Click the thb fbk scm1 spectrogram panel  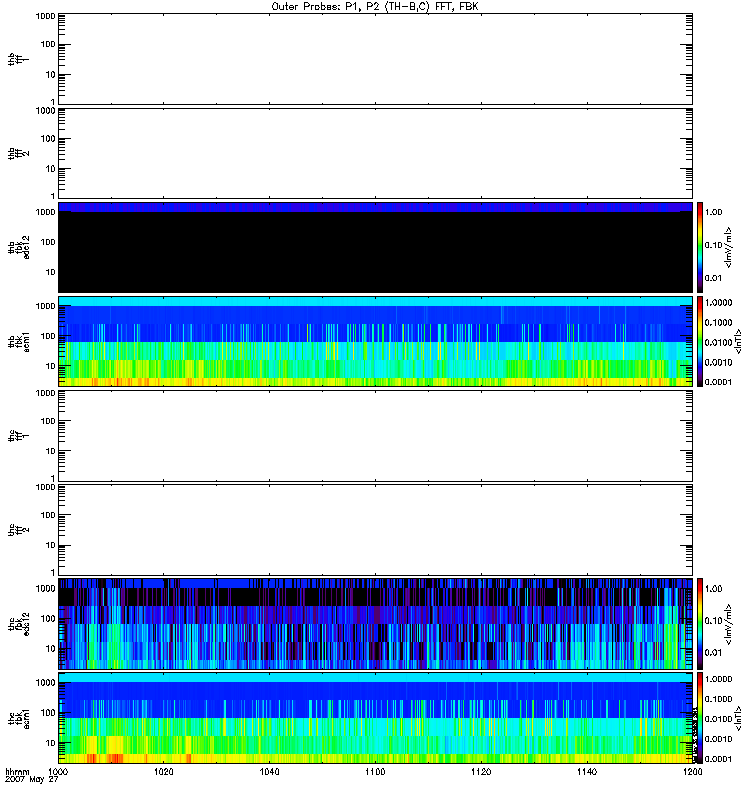pyautogui.click(x=375, y=341)
